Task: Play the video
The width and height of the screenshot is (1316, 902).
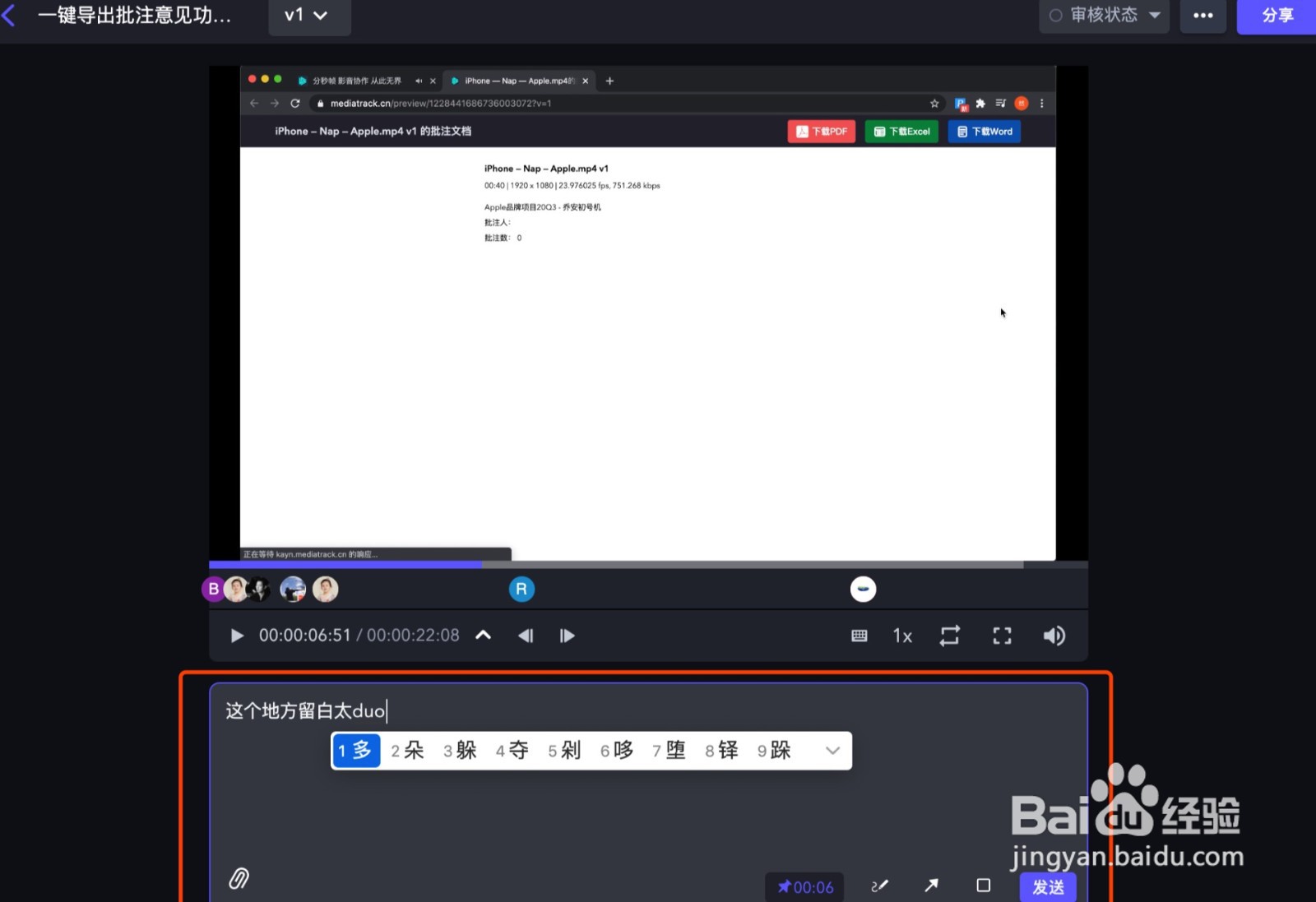Action: click(x=237, y=636)
